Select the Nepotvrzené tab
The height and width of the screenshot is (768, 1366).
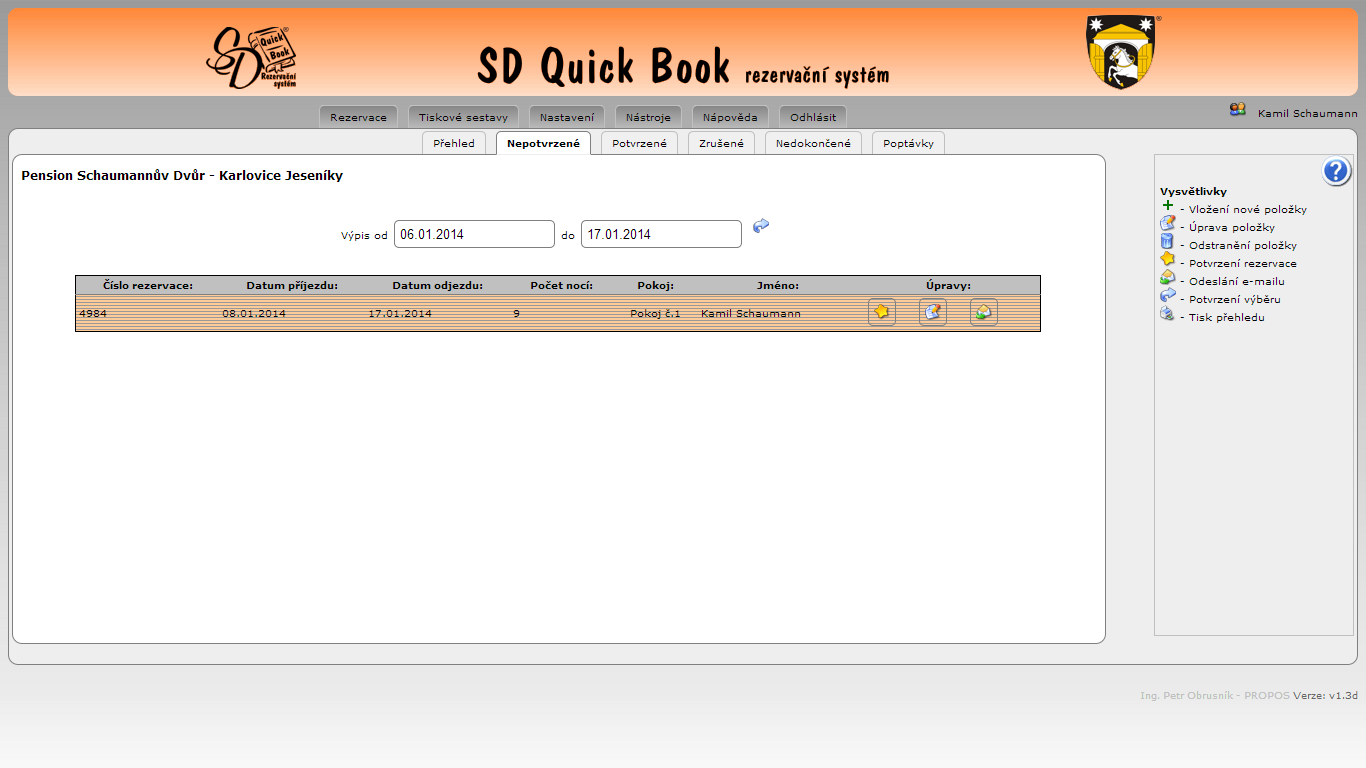543,143
